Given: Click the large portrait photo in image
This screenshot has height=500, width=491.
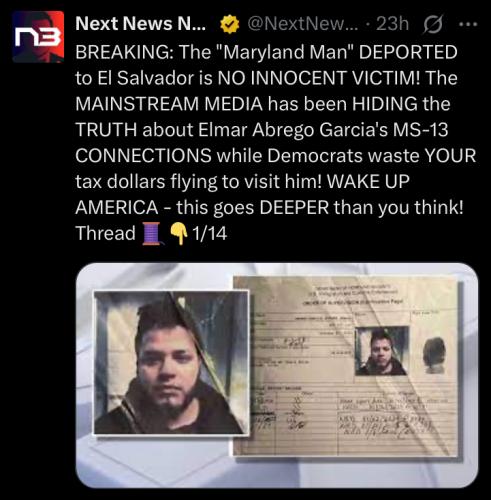Looking at the screenshot, I should [172, 363].
